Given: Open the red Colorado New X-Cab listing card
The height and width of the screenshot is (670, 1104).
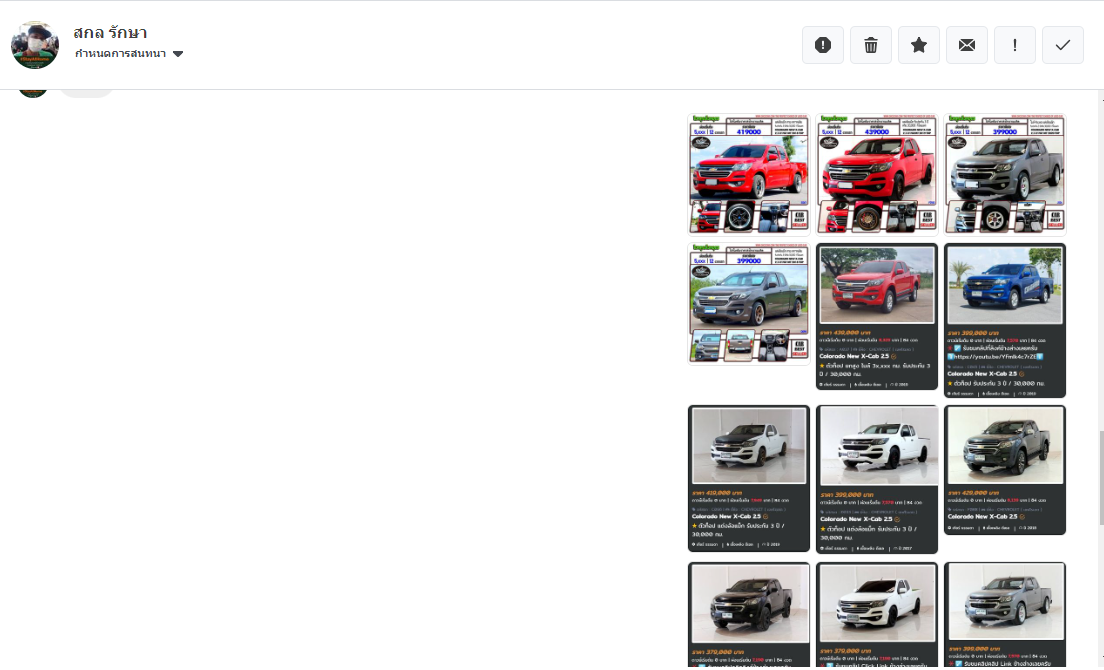Looking at the screenshot, I should (x=877, y=320).
